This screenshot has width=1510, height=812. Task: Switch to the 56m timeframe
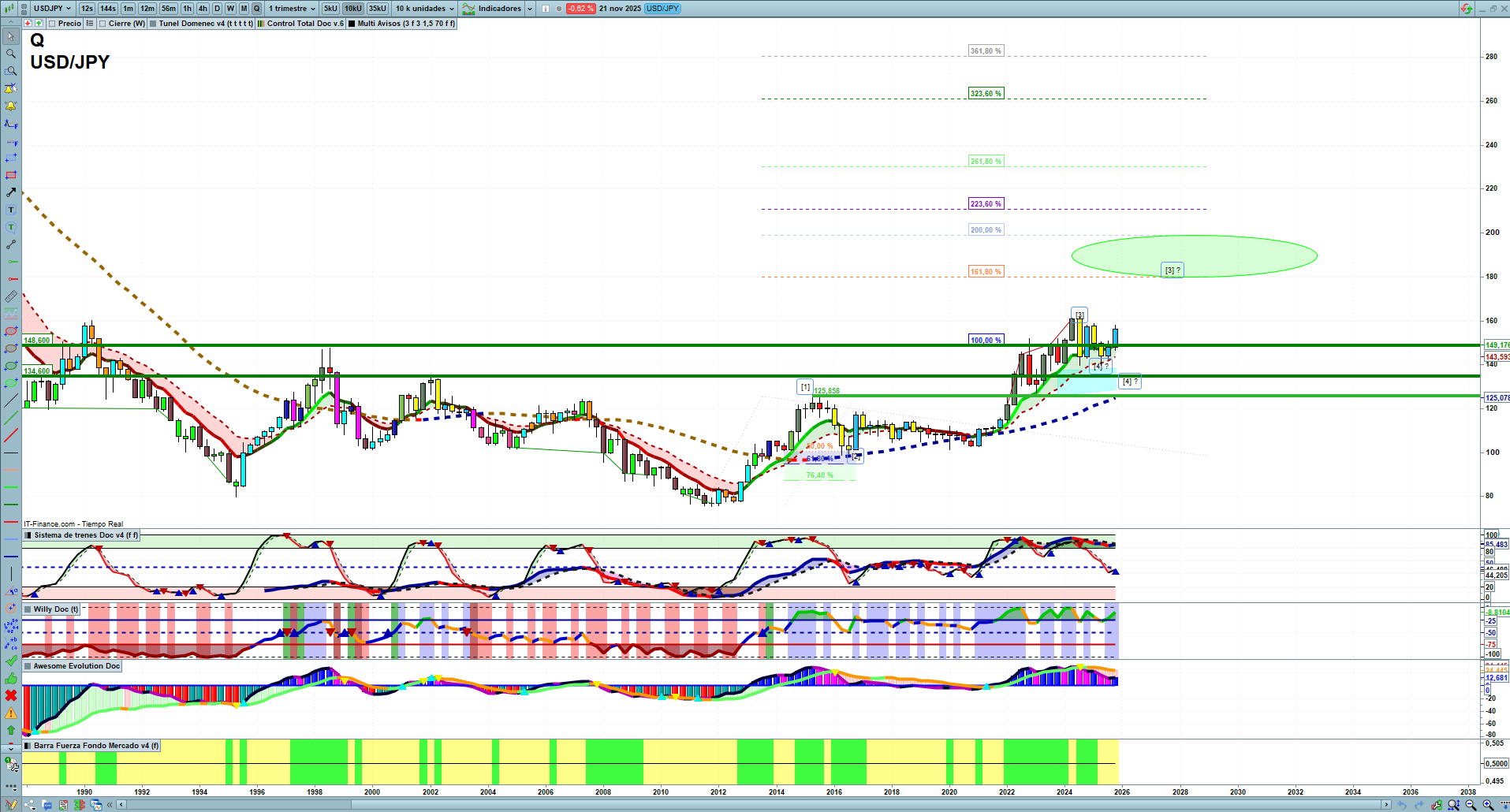pyautogui.click(x=169, y=9)
